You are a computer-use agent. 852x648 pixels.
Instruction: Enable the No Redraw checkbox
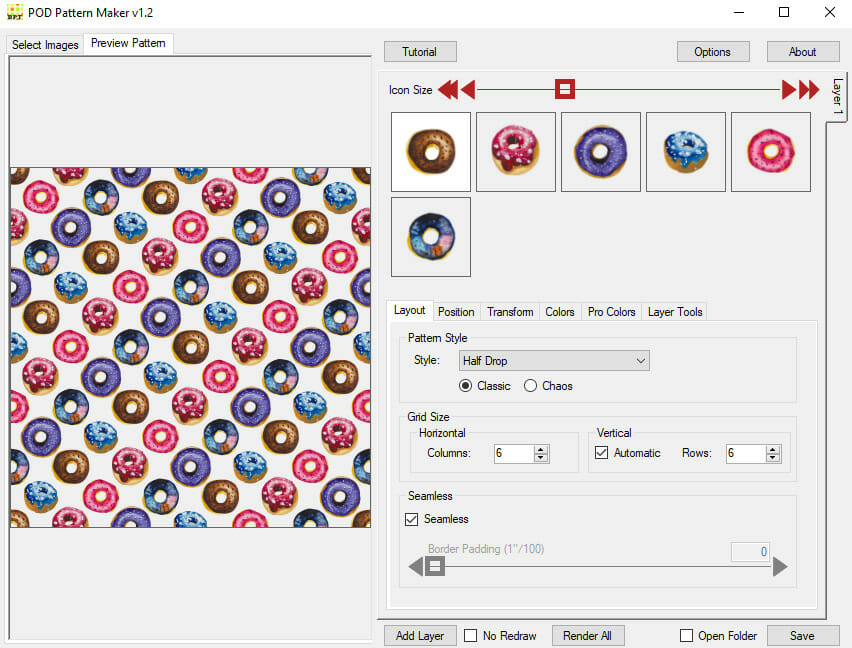pos(471,636)
